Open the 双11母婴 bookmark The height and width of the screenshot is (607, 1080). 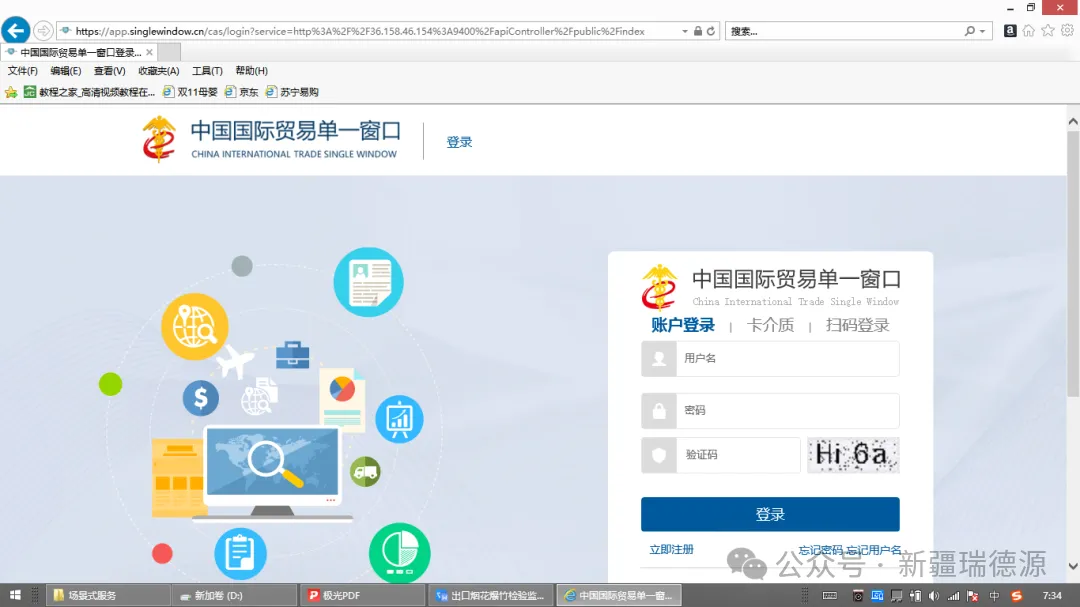(190, 92)
